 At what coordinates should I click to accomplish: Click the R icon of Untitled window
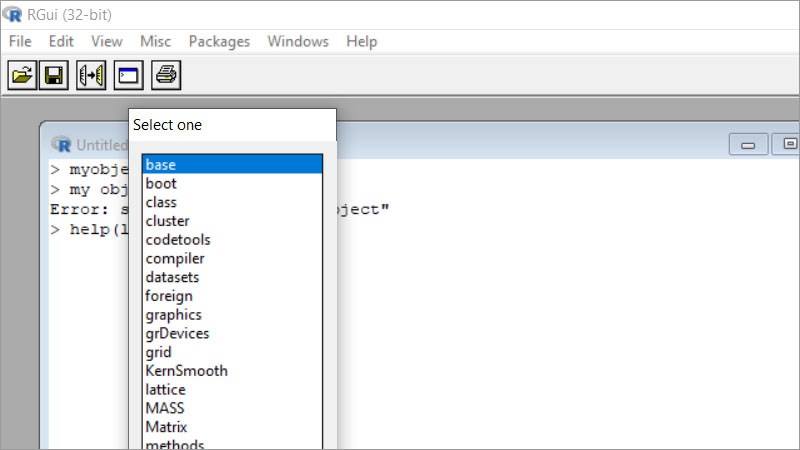click(61, 145)
